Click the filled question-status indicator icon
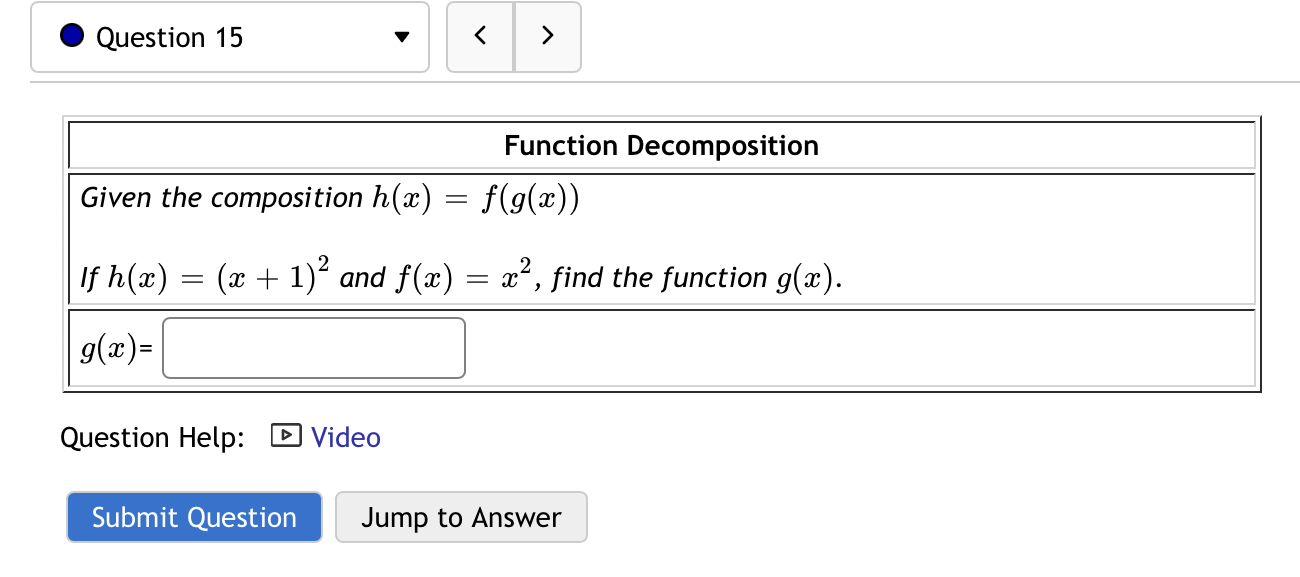 (x=70, y=35)
